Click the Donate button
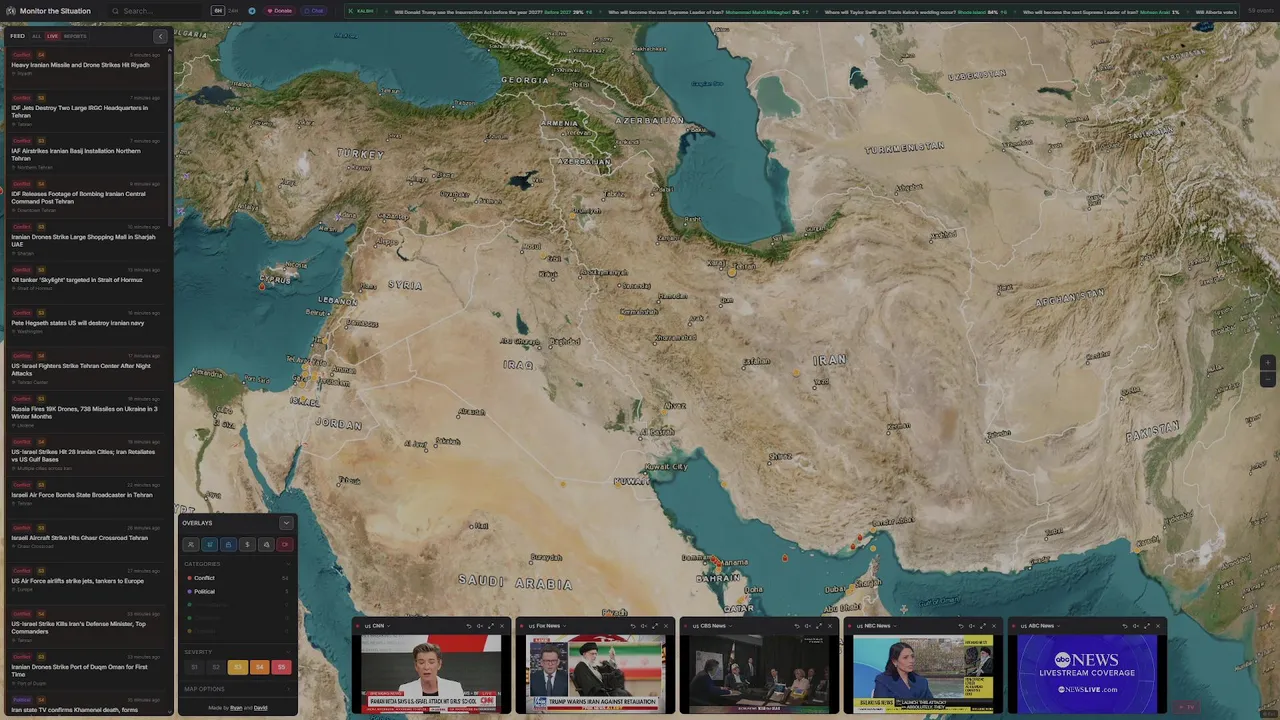Screen dimensions: 1280x720 tap(279, 11)
